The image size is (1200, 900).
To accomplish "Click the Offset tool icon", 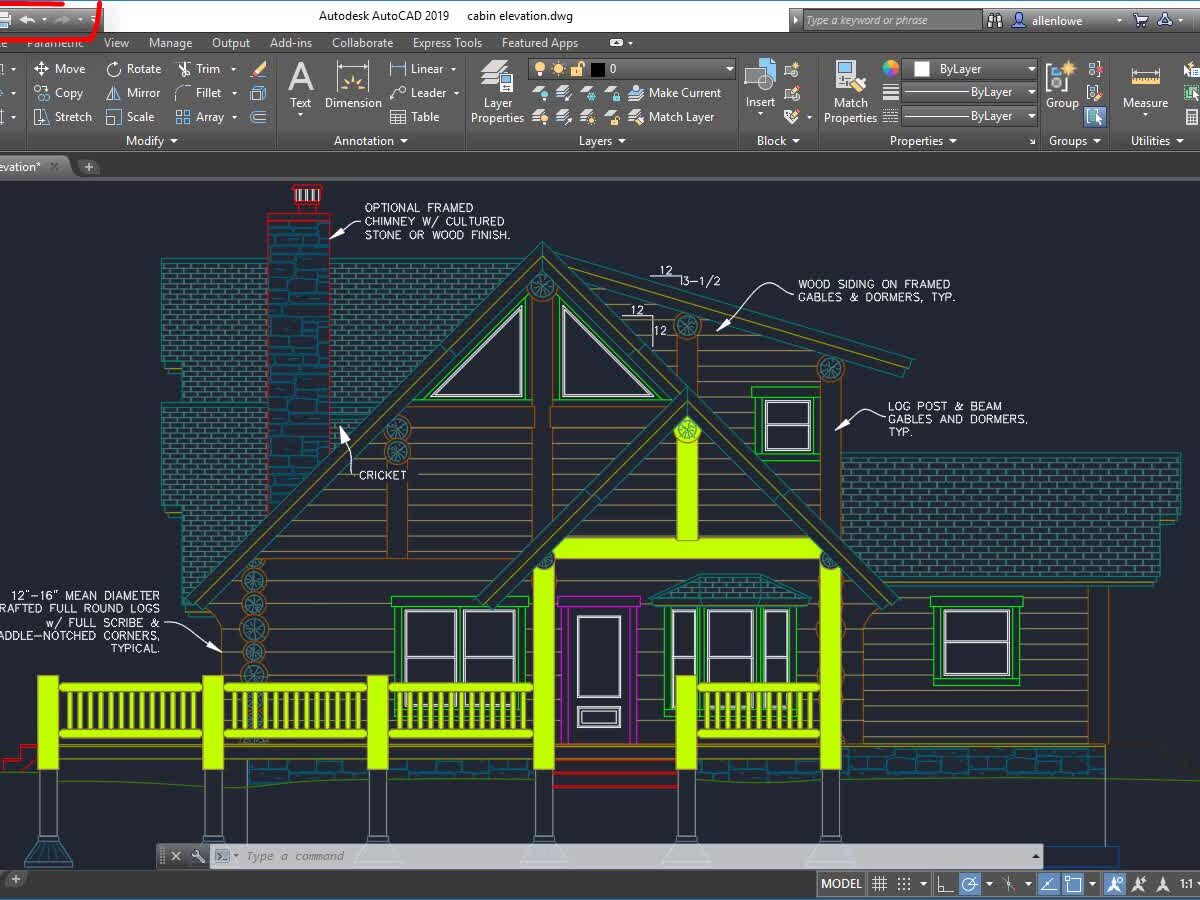I will (x=258, y=117).
